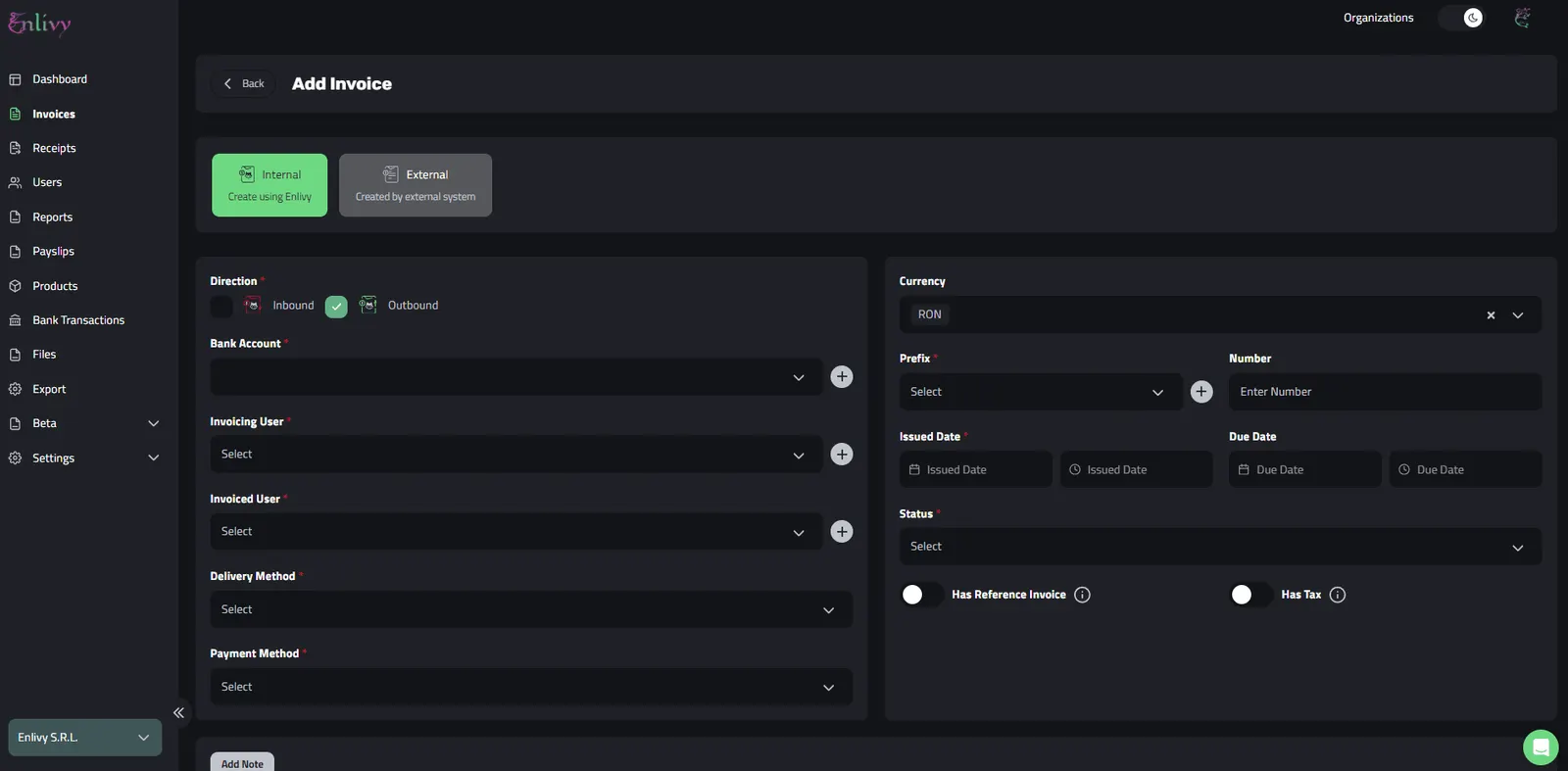Screen dimensions: 1568x771
Task: Open the Invoiced User dropdown
Action: click(516, 532)
